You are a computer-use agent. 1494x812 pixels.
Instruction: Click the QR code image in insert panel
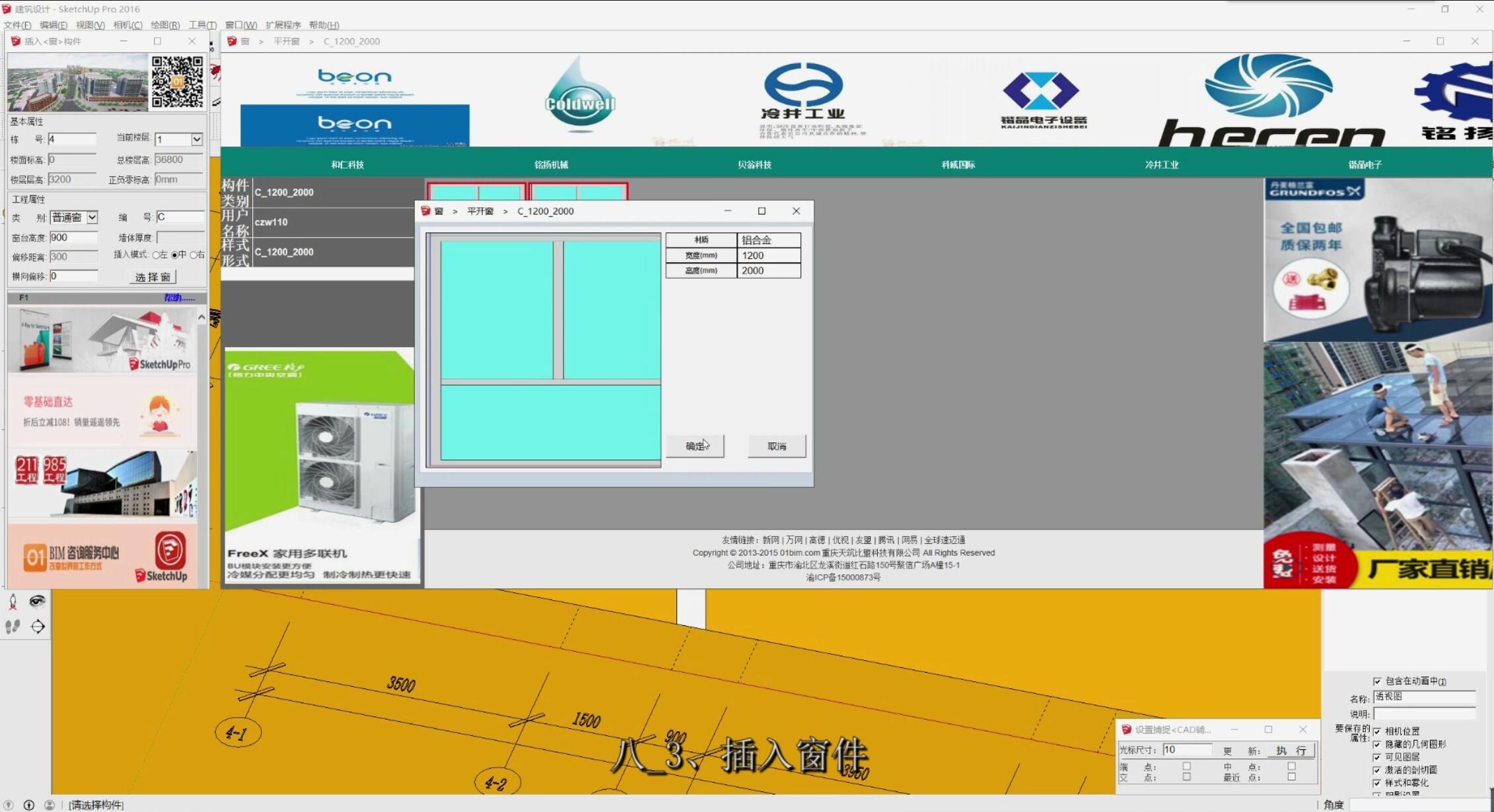click(x=177, y=82)
